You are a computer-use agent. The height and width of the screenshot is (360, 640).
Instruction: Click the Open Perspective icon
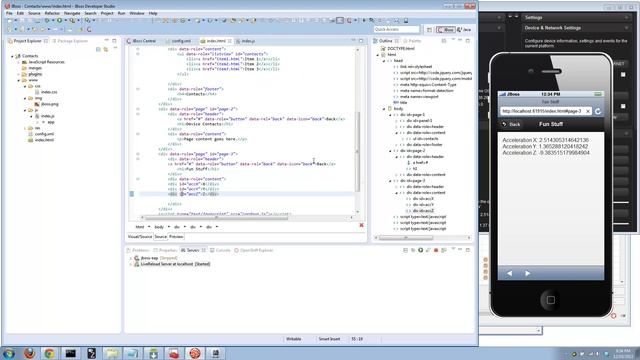(429, 29)
